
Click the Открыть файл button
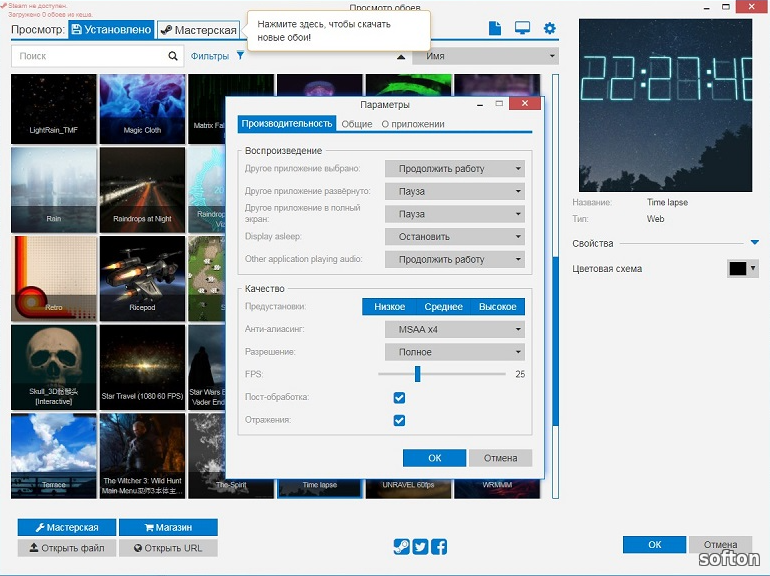click(x=67, y=548)
